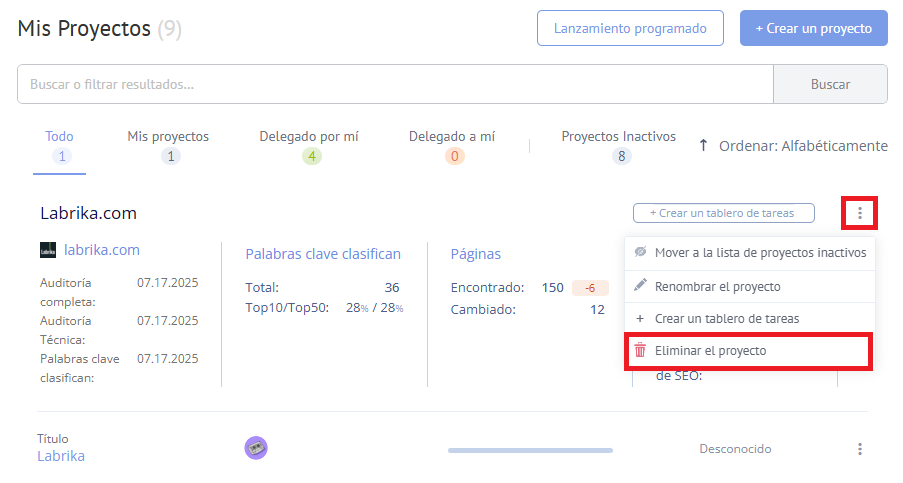Click the + Crear un tablero de tareas outlined button
Screen dimensions: 903x483
click(x=724, y=213)
